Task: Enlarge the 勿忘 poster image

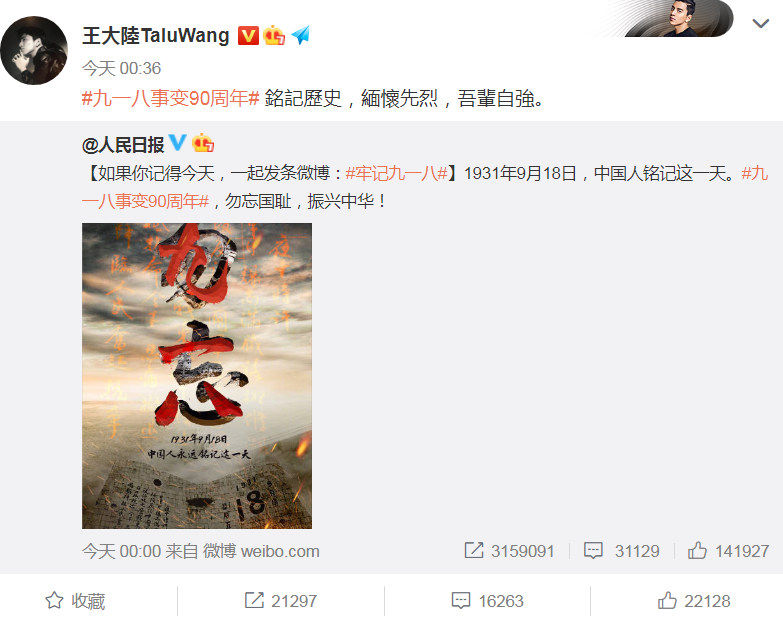Action: click(197, 376)
